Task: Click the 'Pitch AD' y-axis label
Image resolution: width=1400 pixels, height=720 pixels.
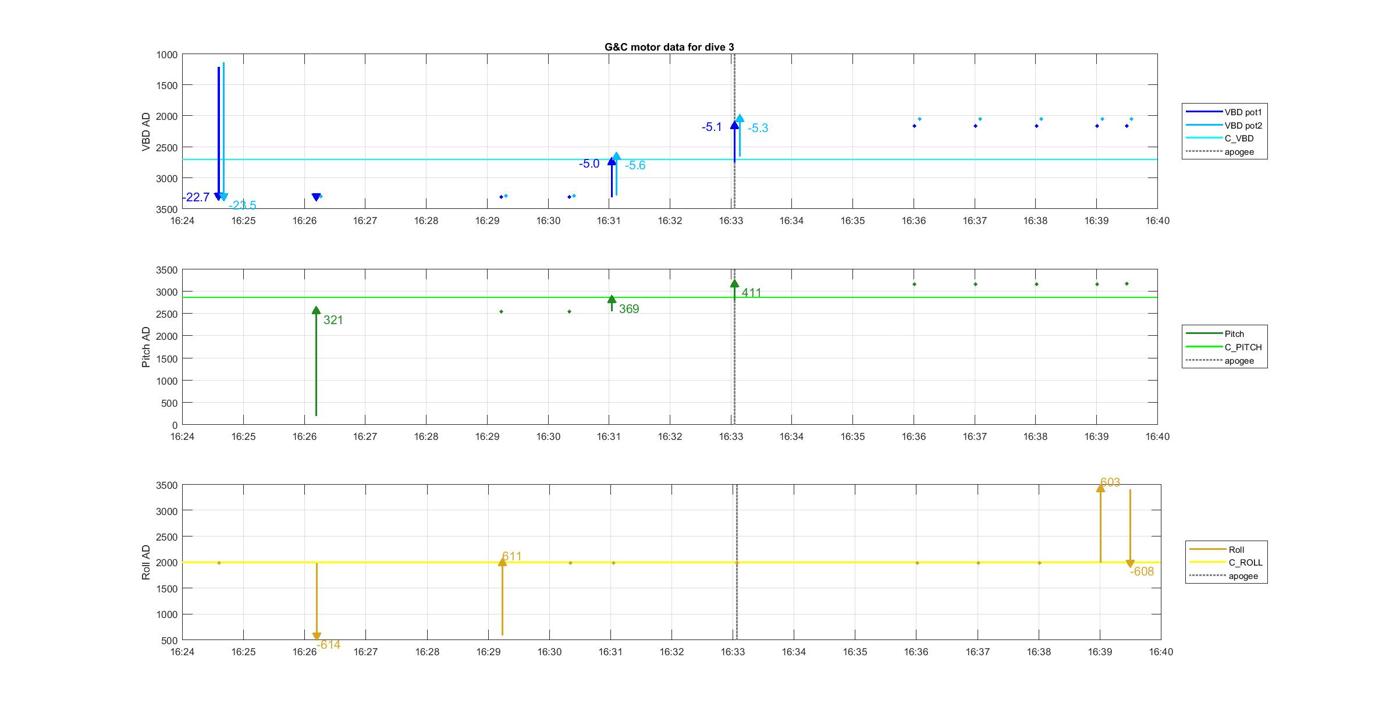Action: (x=146, y=347)
